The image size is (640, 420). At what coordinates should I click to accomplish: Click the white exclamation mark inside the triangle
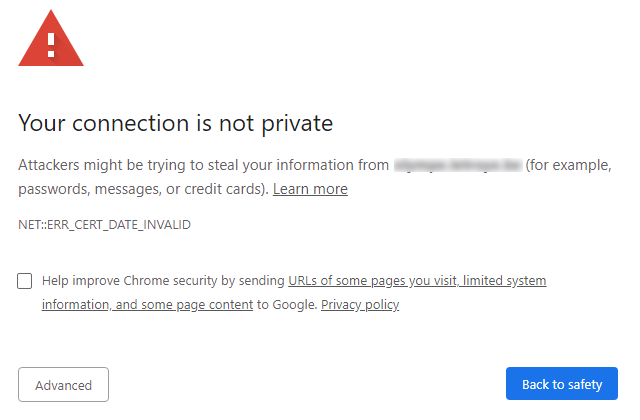51,45
